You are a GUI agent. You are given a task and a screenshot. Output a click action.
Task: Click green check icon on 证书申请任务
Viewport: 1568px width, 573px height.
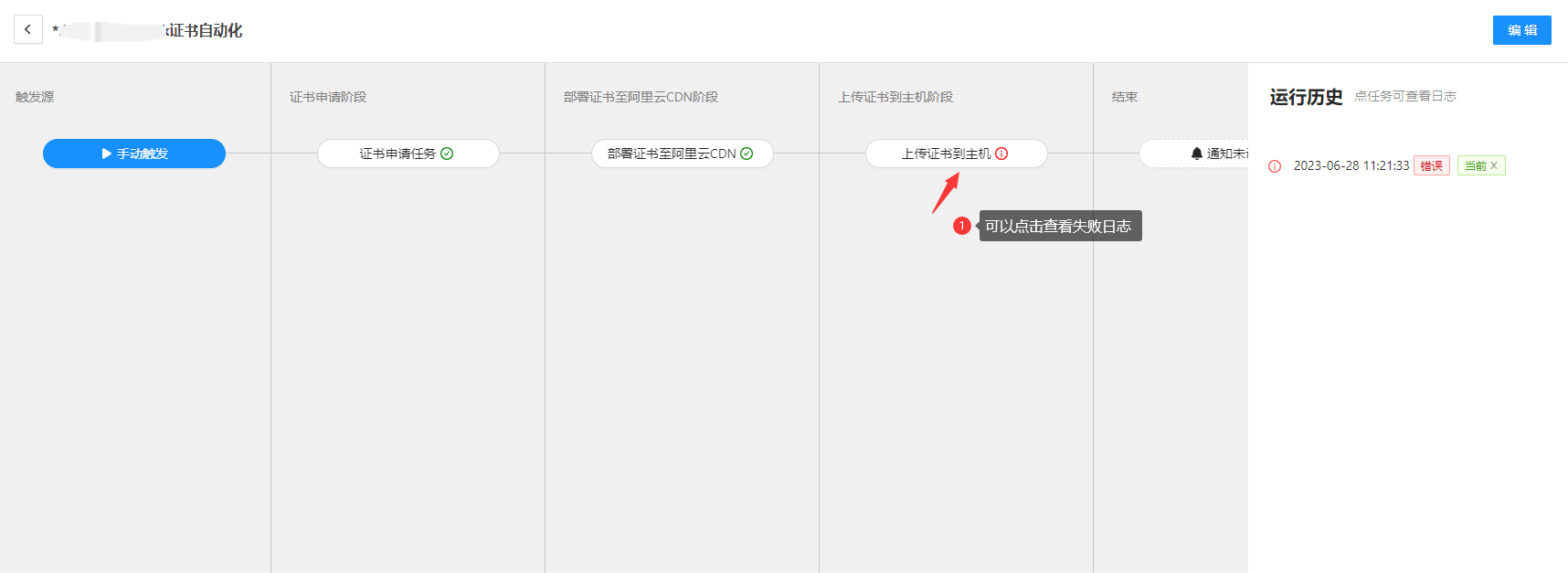[447, 154]
